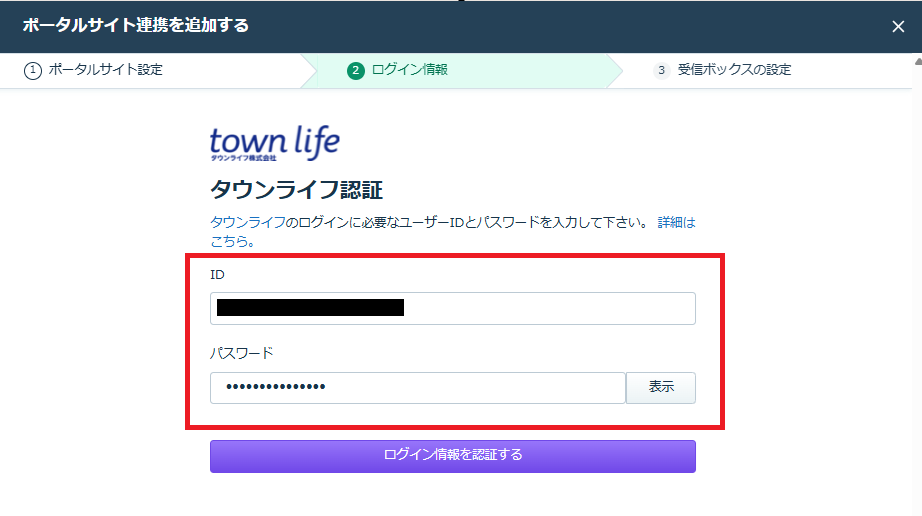Focus the パスワード input field
The image size is (922, 516).
click(x=417, y=387)
